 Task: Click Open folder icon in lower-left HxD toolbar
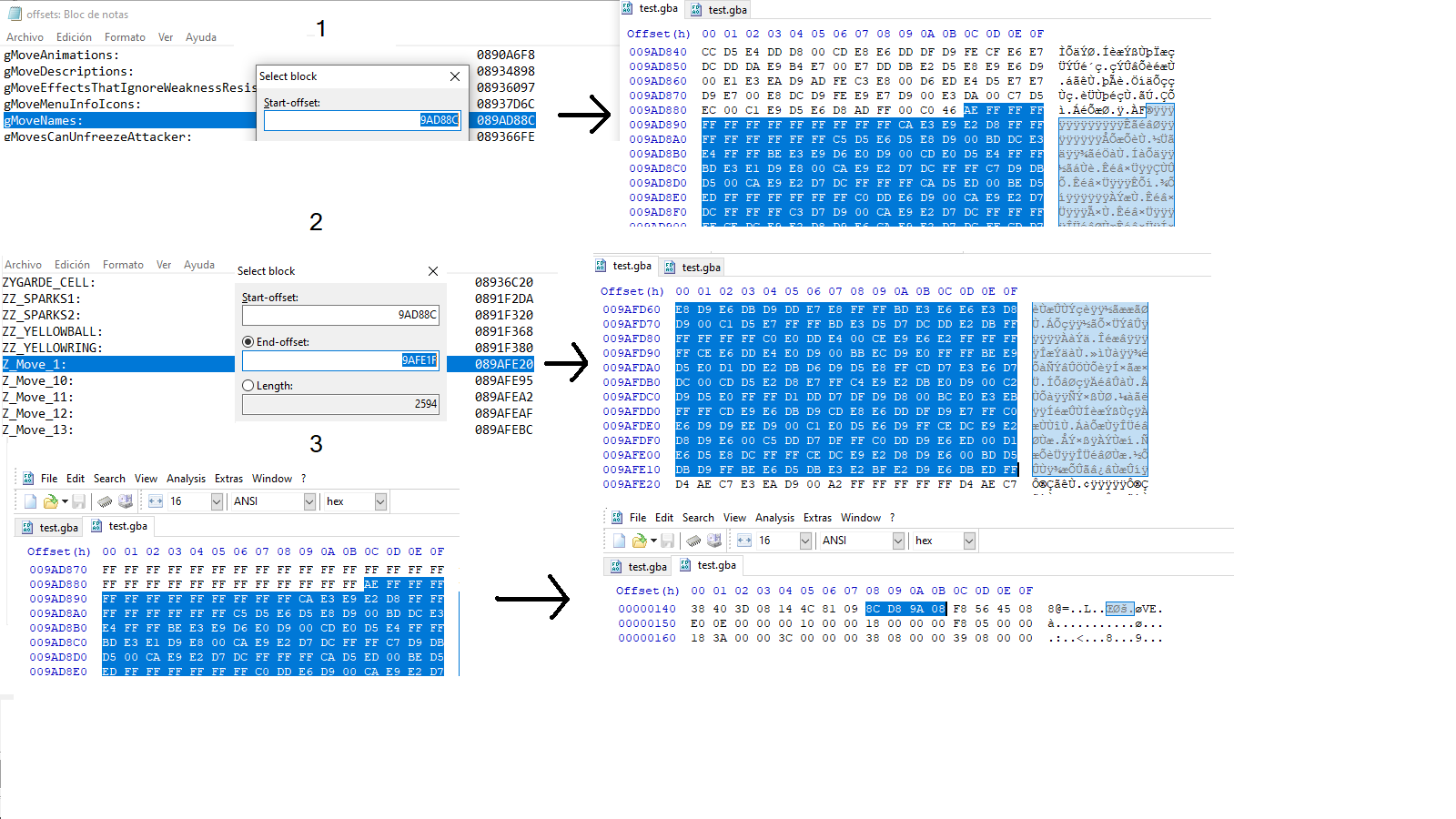[x=51, y=501]
